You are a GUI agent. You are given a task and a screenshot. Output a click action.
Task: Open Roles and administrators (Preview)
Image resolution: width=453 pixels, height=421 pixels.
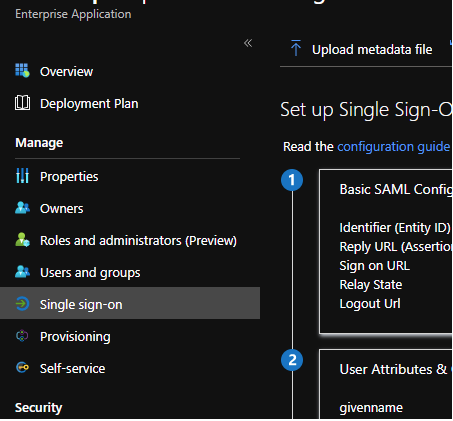pyautogui.click(x=138, y=241)
